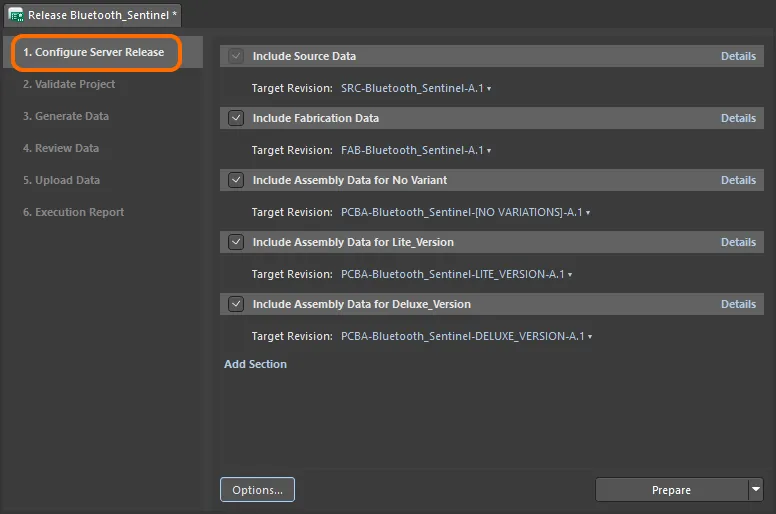Open Details for Assembly Data No Variant

pyautogui.click(x=738, y=180)
